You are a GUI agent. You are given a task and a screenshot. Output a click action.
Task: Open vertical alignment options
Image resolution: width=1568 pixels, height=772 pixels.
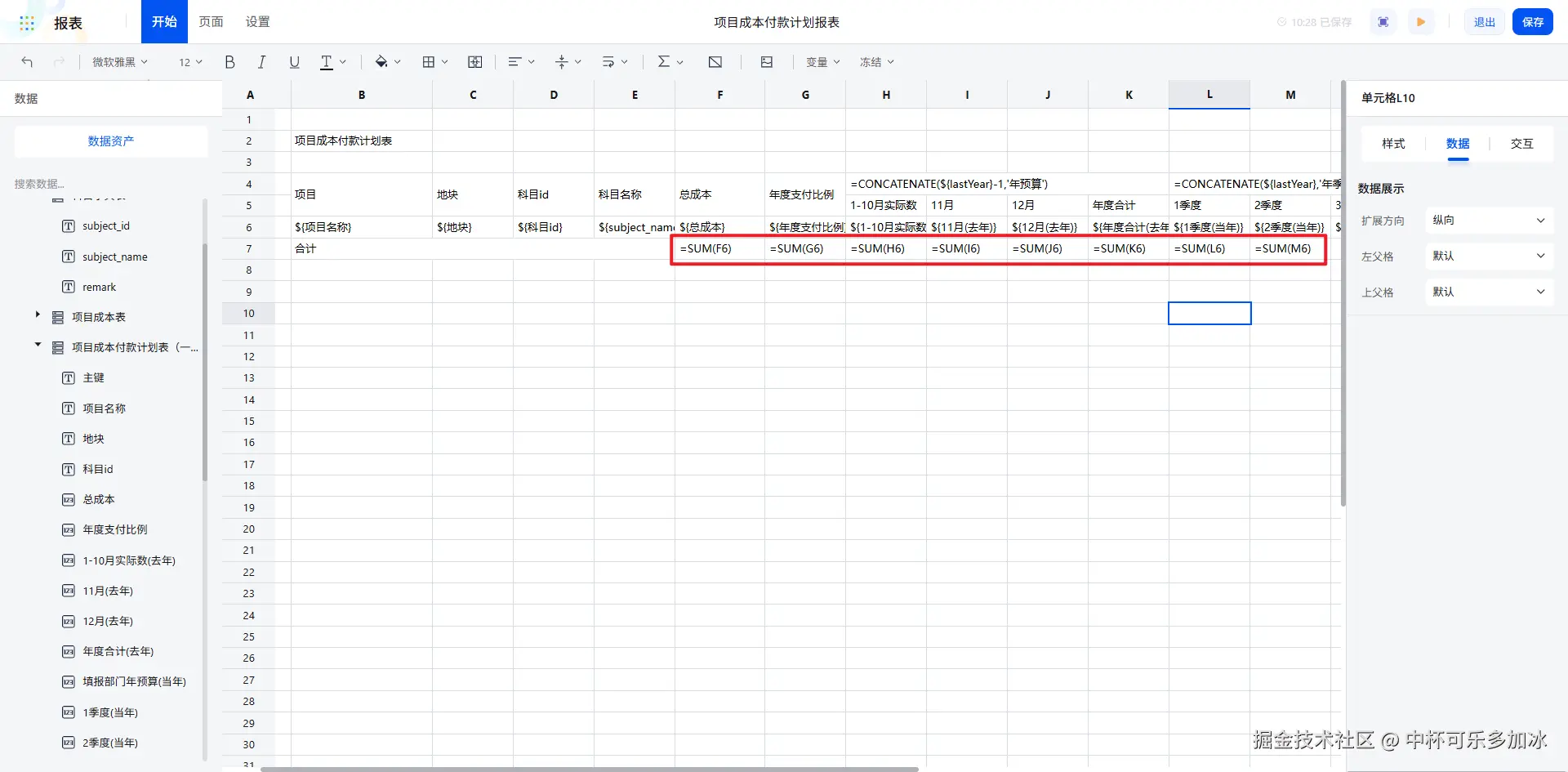click(561, 62)
